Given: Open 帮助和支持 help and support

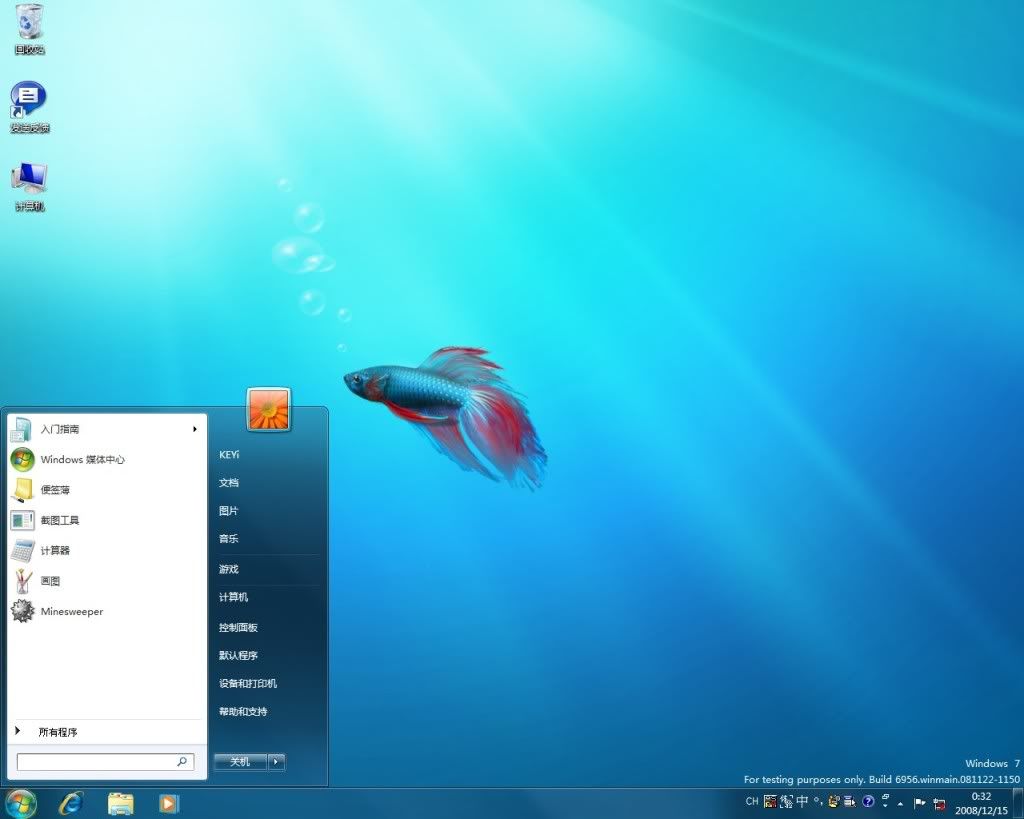Looking at the screenshot, I should coord(243,711).
